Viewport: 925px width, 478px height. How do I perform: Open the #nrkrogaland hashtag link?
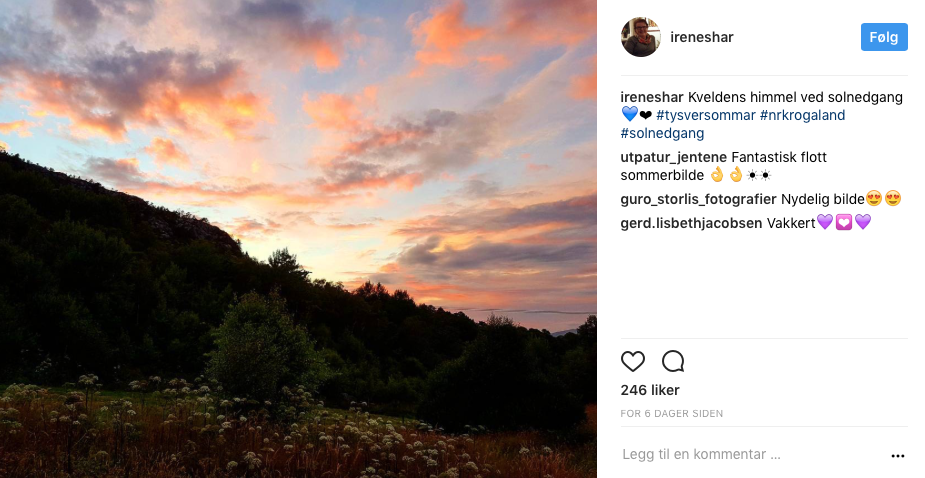pos(802,115)
